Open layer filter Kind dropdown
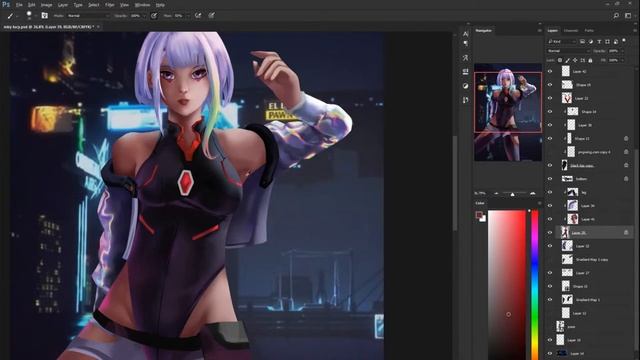This screenshot has height=360, width=640. (562, 42)
